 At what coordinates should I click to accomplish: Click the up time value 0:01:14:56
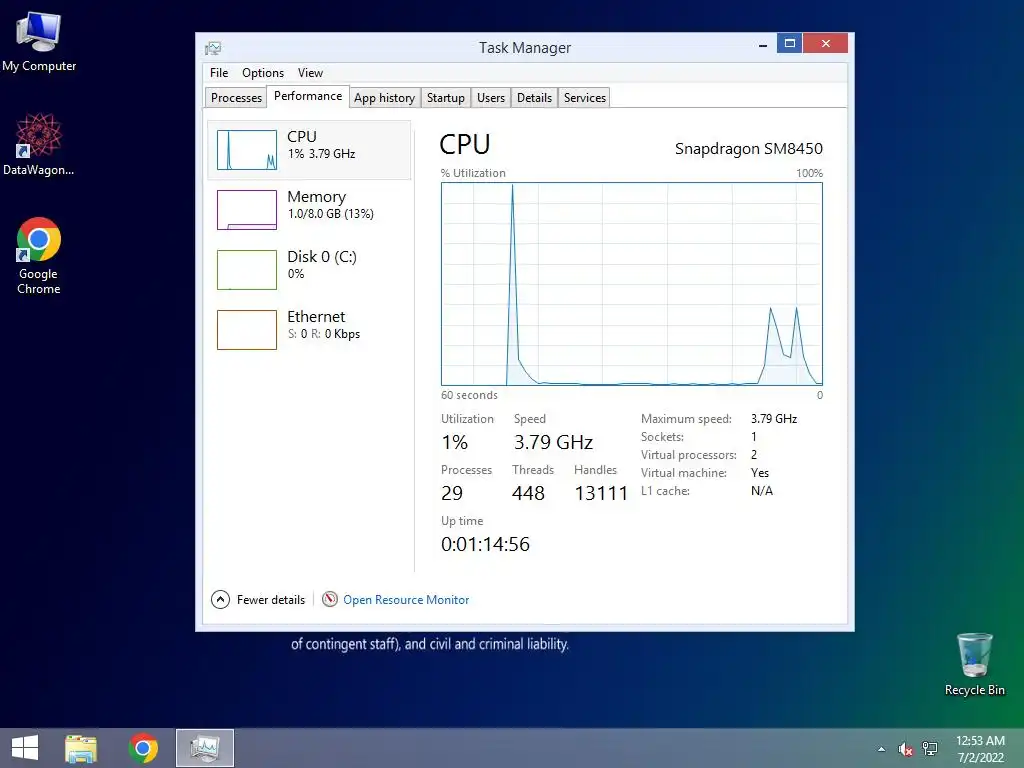[x=485, y=544]
